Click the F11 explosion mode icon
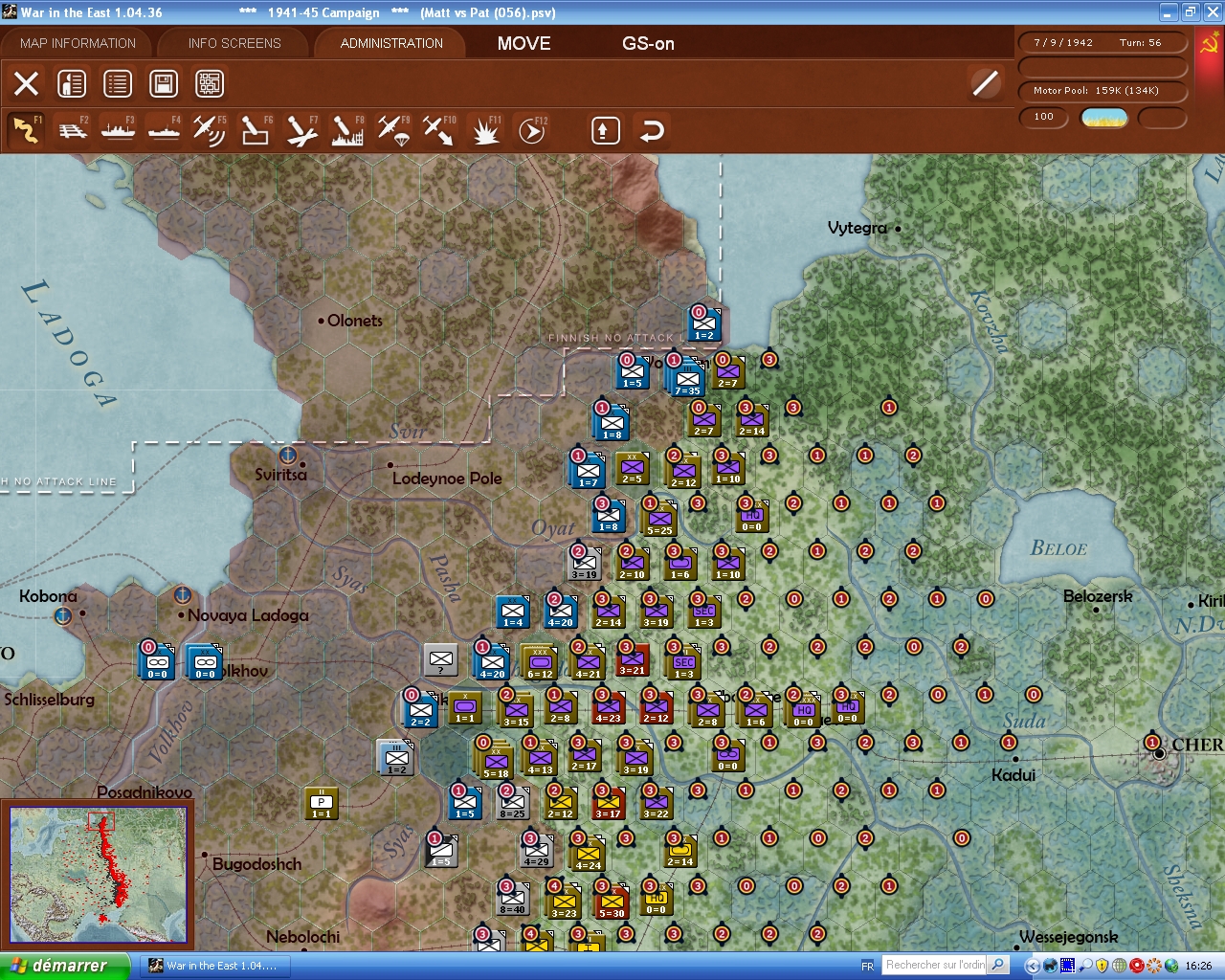 [x=485, y=130]
